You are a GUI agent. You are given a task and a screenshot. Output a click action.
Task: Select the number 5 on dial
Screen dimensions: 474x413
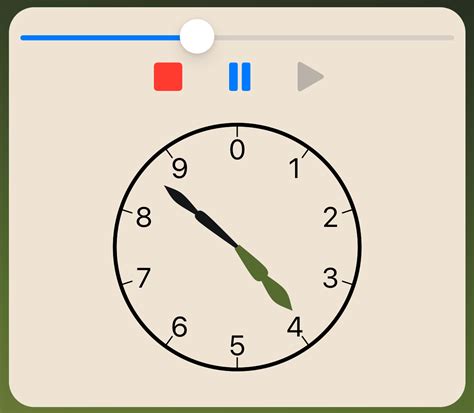(x=237, y=345)
